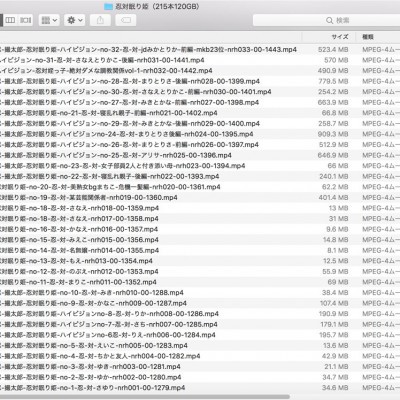This screenshot has height=400, width=400.
Task: Click the 401.4 MB size value
Action: 333,198
